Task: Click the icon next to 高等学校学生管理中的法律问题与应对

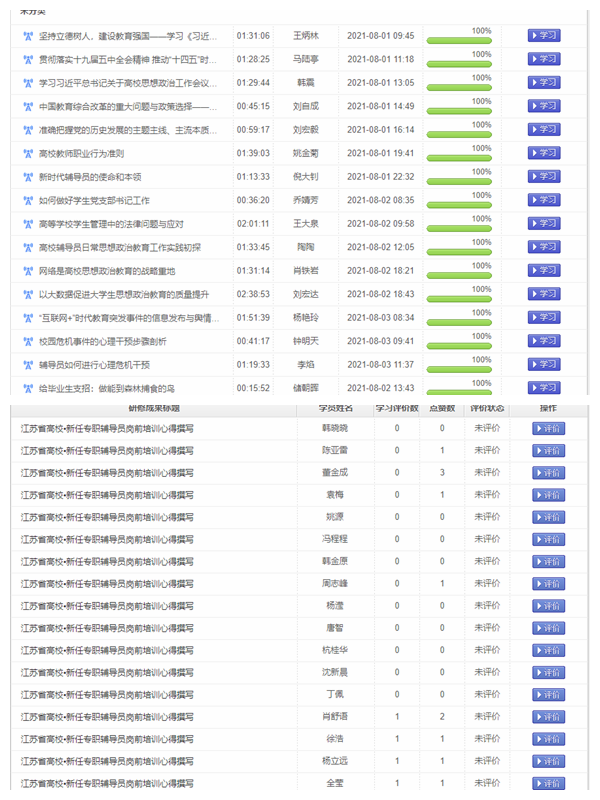Action: pos(27,224)
